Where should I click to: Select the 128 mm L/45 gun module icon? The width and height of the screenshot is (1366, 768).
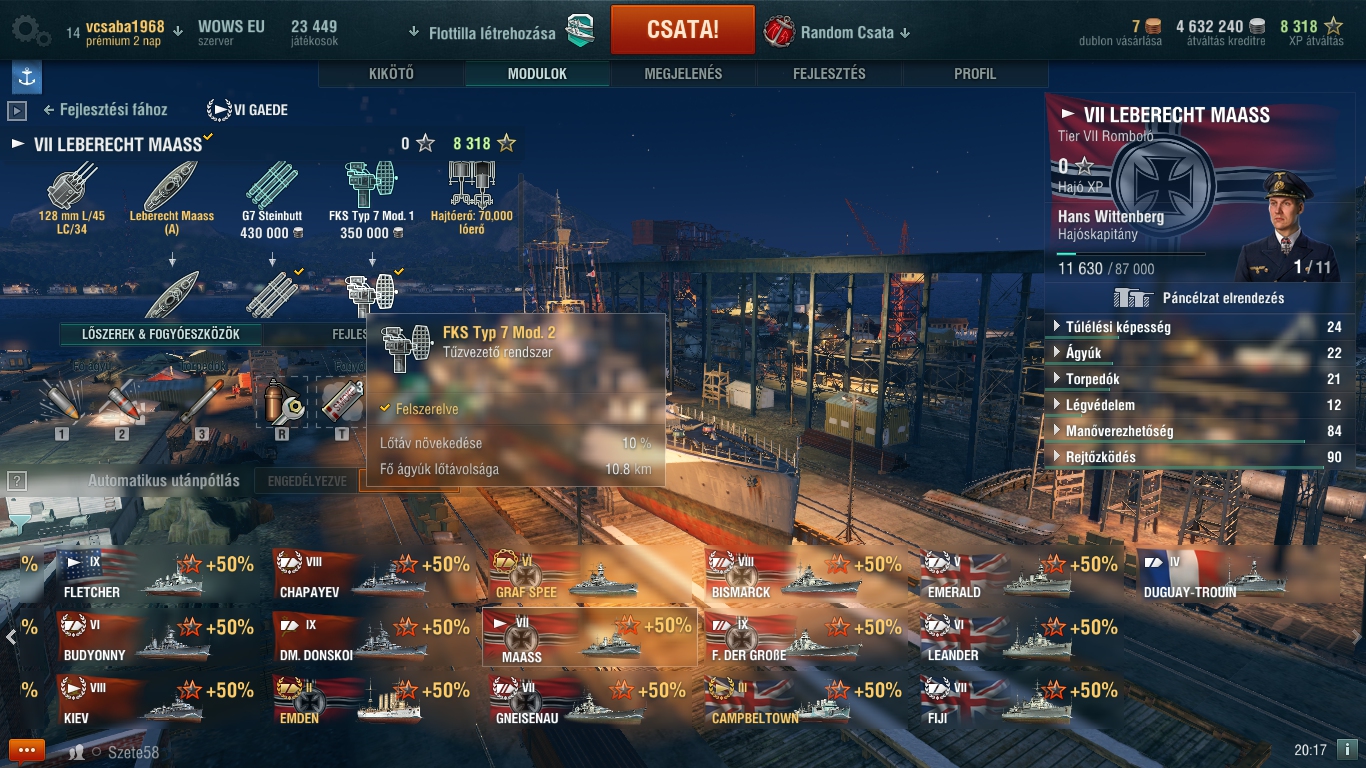(72, 186)
